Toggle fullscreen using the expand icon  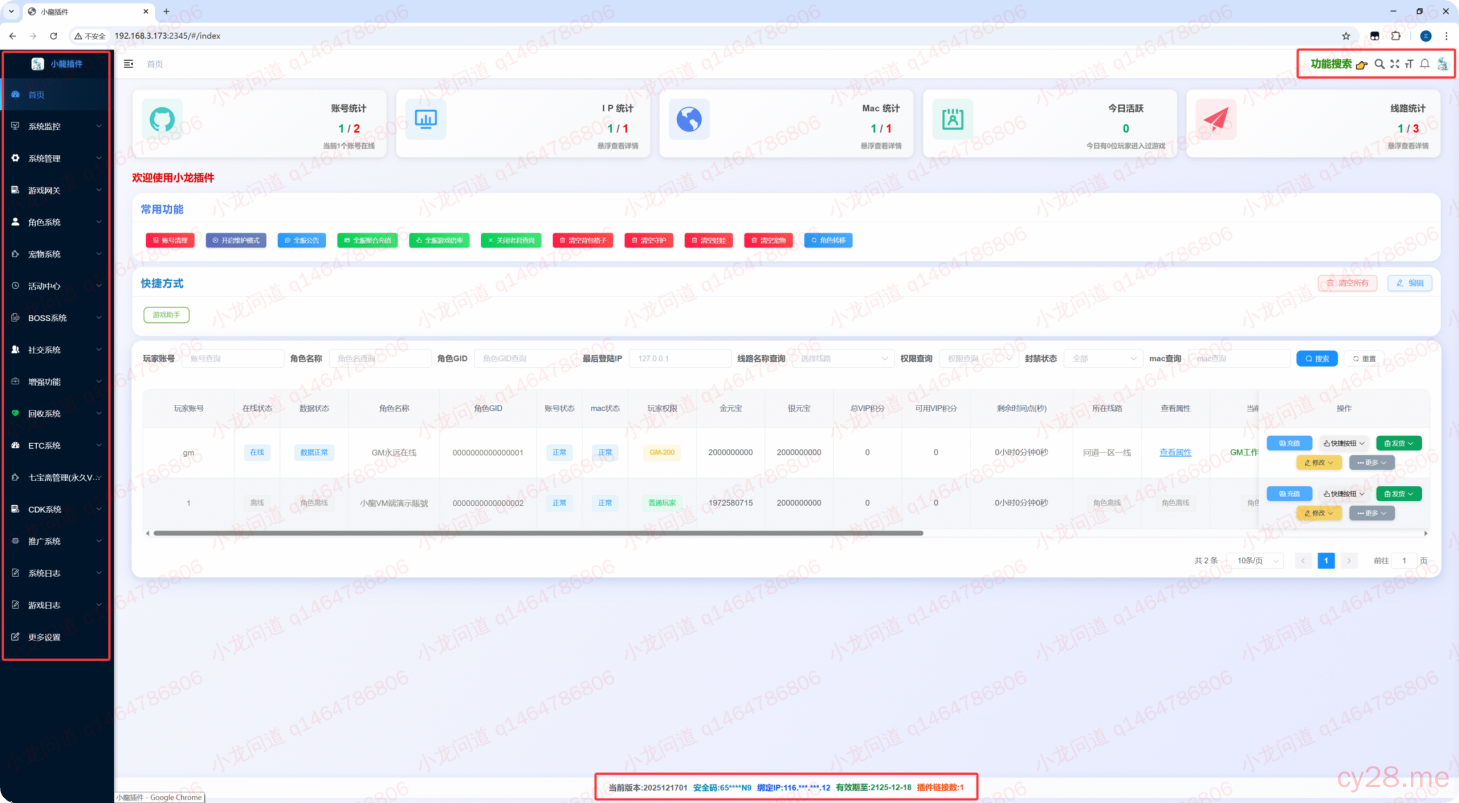tap(1394, 64)
